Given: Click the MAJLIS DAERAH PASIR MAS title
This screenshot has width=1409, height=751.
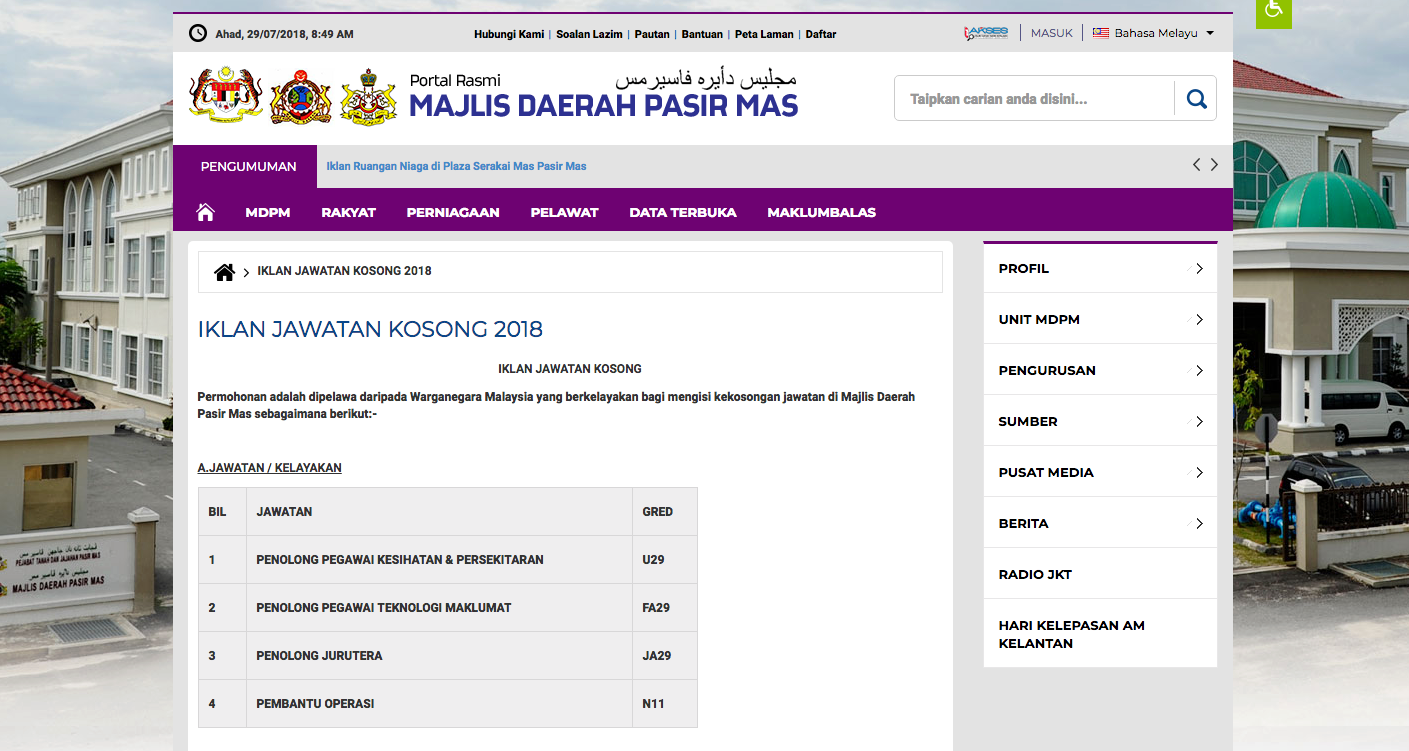Looking at the screenshot, I should (x=603, y=105).
